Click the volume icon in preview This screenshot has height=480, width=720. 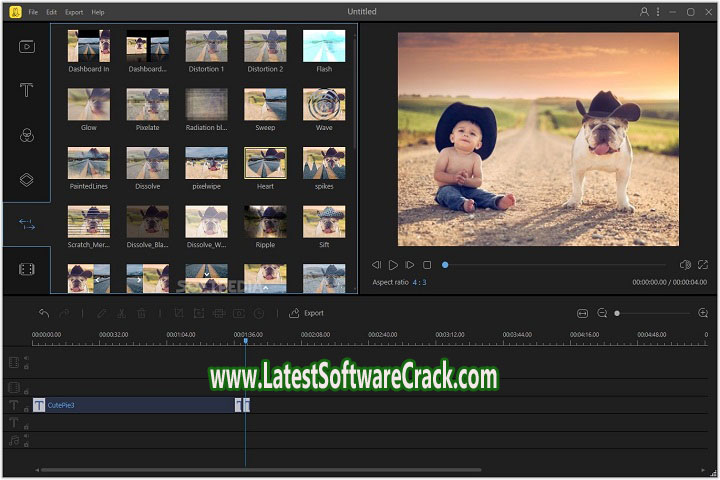pyautogui.click(x=685, y=265)
